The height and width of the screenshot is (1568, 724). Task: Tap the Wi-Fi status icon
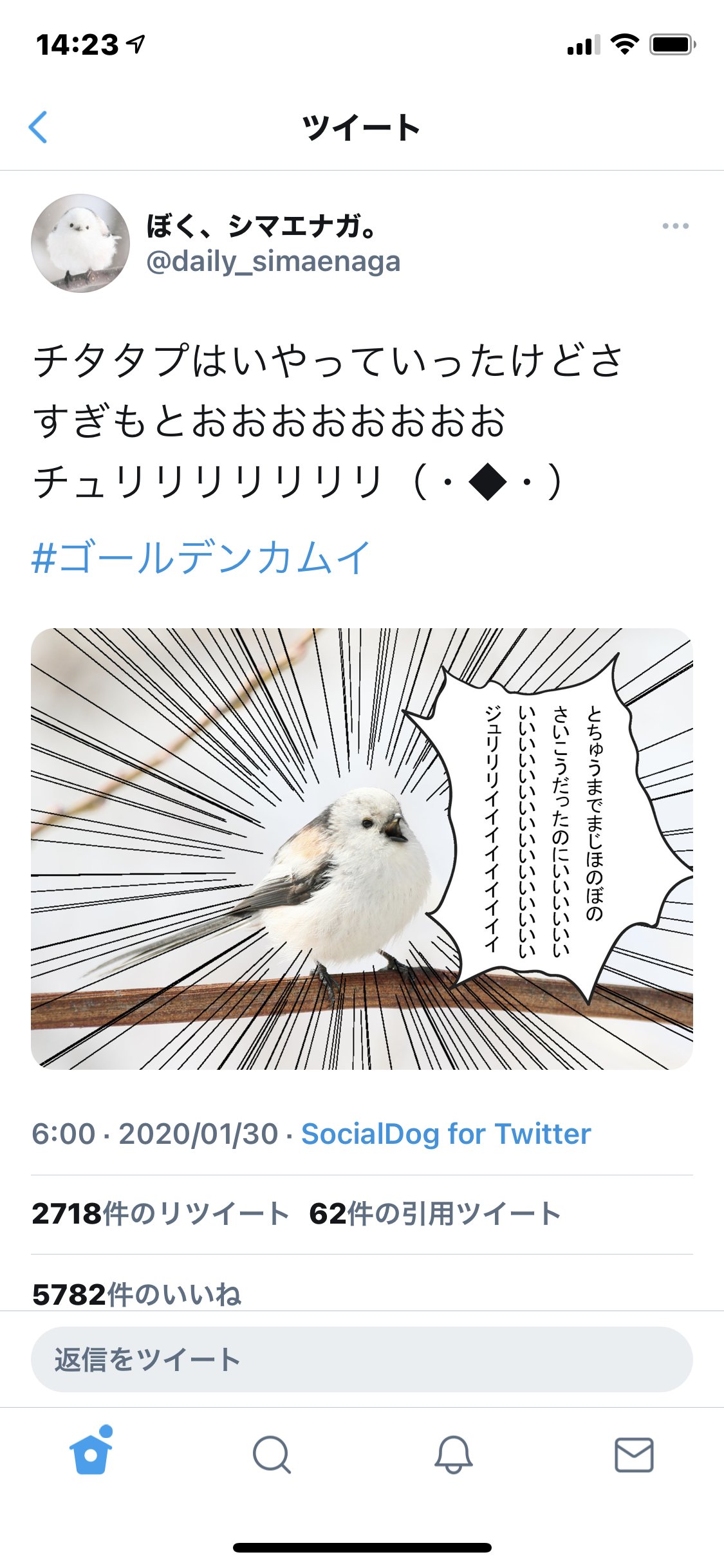click(624, 44)
